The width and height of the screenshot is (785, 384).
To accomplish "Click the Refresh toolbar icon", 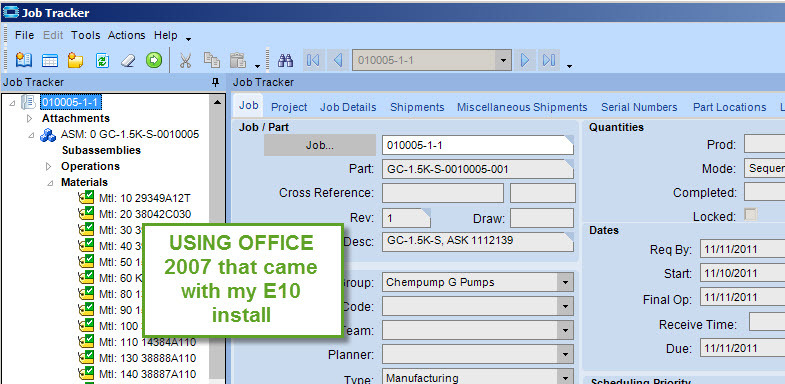I will (x=102, y=61).
